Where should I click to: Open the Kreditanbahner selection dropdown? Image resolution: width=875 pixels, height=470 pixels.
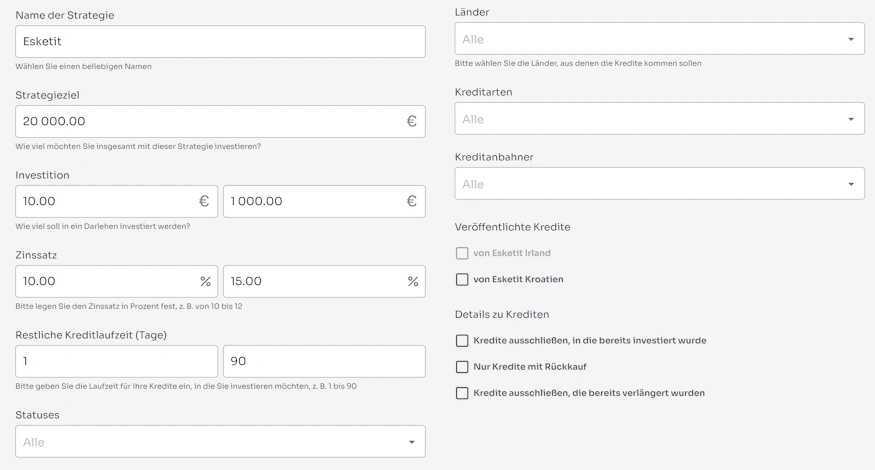[659, 184]
